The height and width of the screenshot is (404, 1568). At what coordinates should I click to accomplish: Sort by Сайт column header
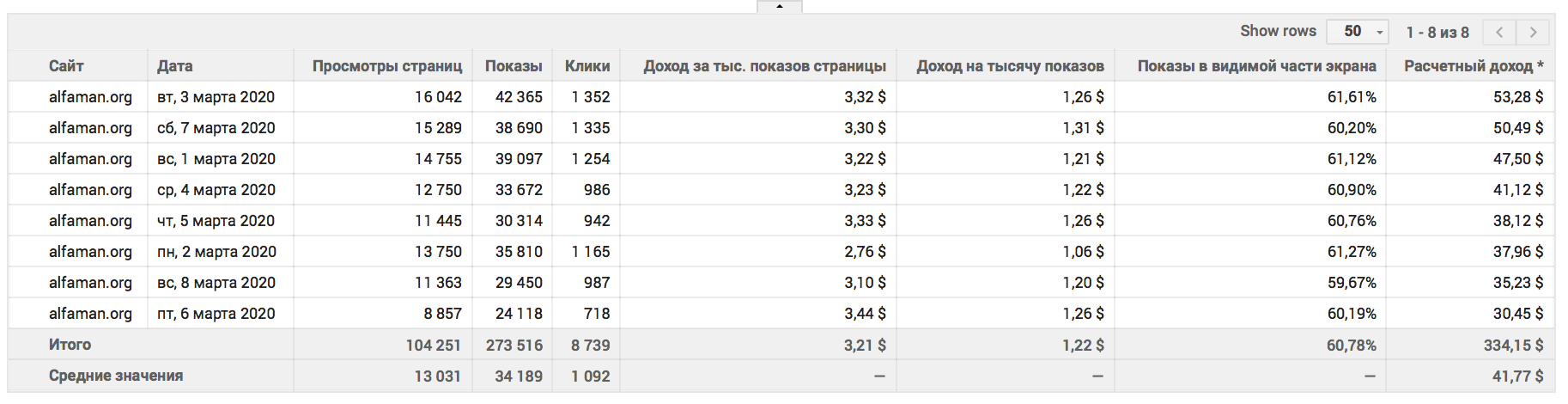(x=66, y=66)
